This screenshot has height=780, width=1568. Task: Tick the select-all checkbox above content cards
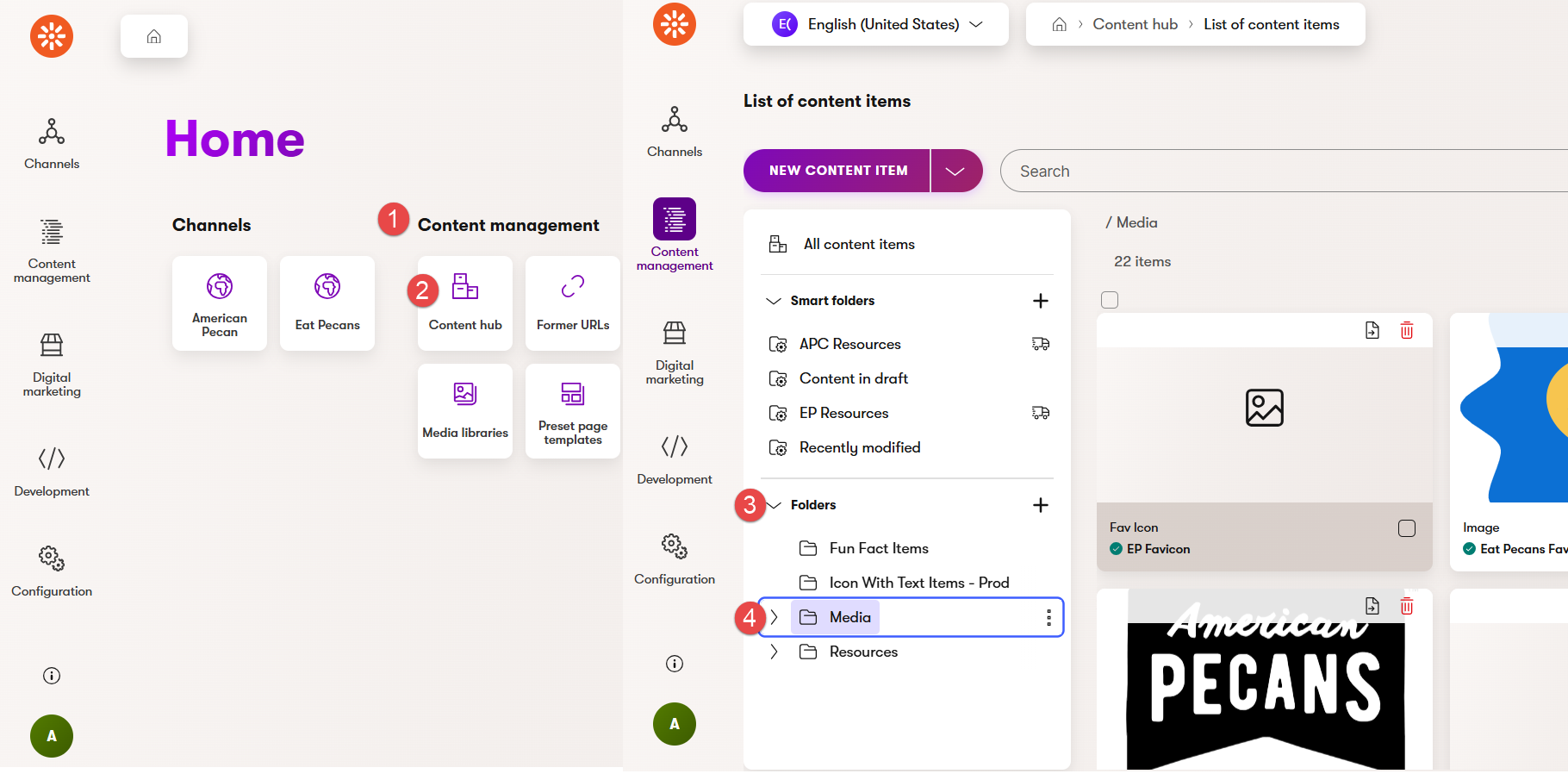click(1110, 300)
